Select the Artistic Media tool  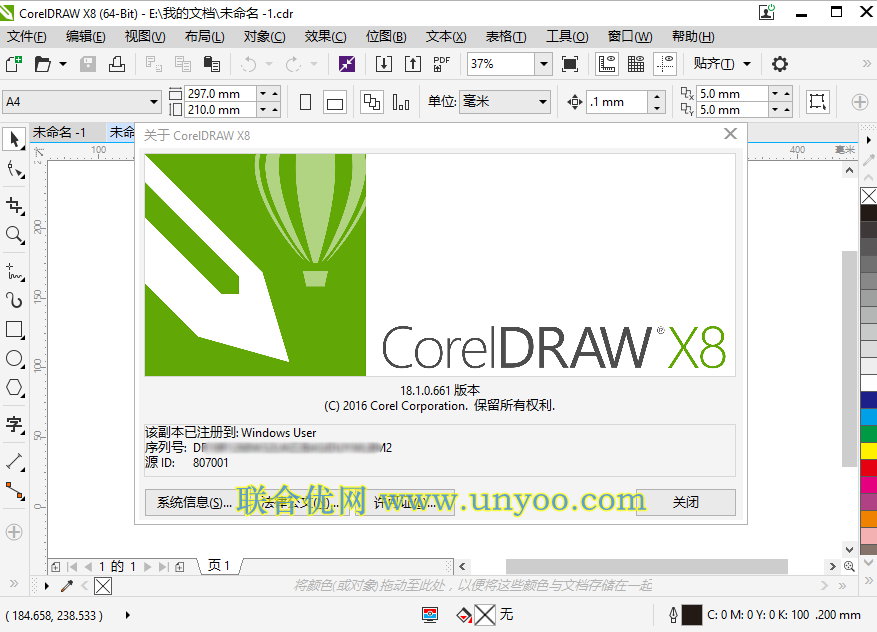[x=15, y=300]
